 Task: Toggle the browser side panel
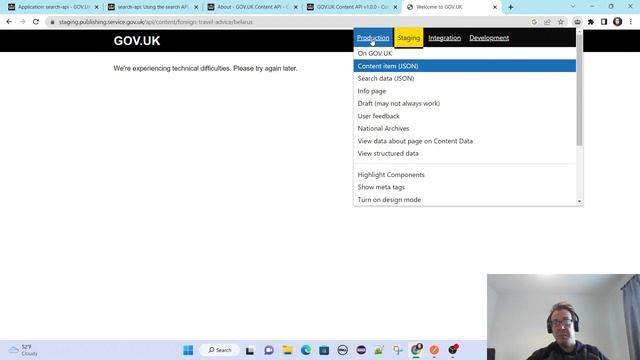pos(604,22)
